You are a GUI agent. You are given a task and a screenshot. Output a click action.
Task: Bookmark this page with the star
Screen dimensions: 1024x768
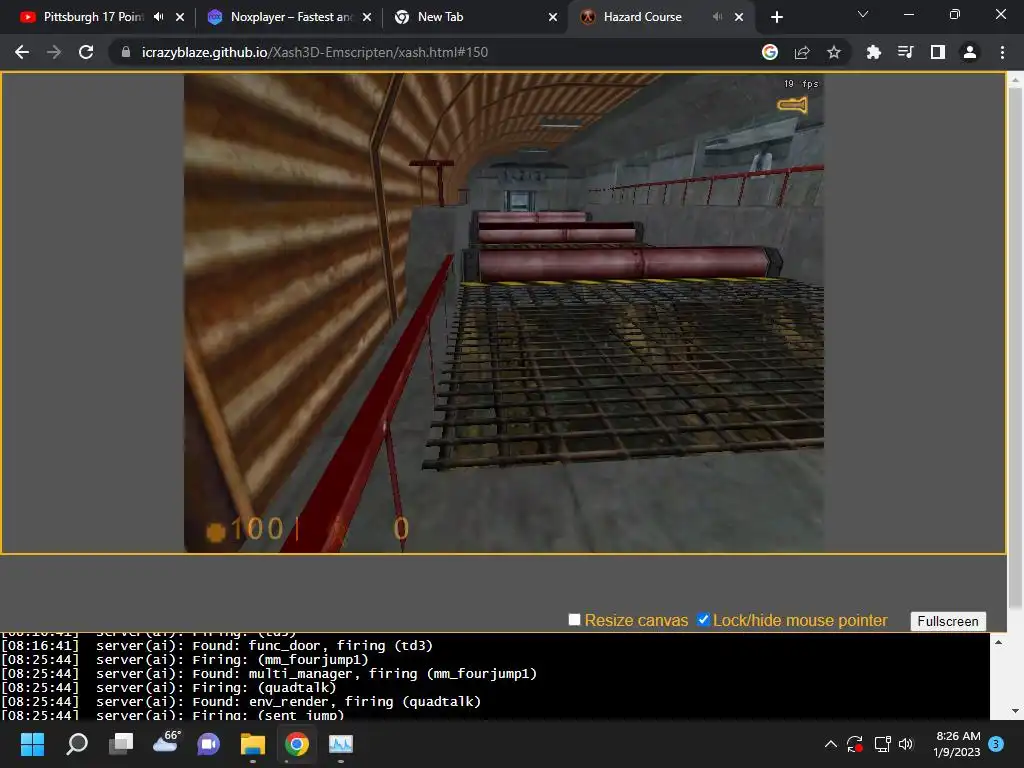[x=833, y=52]
